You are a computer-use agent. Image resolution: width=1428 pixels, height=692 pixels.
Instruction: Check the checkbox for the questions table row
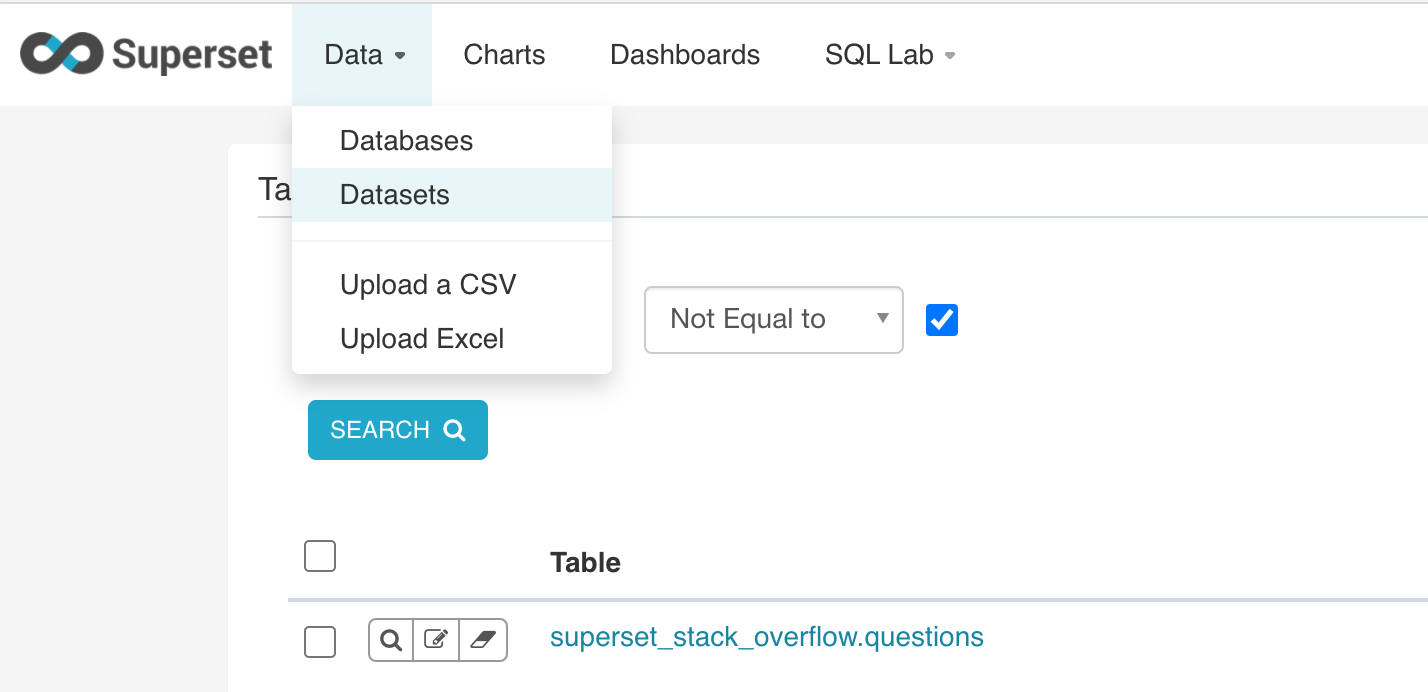point(319,642)
